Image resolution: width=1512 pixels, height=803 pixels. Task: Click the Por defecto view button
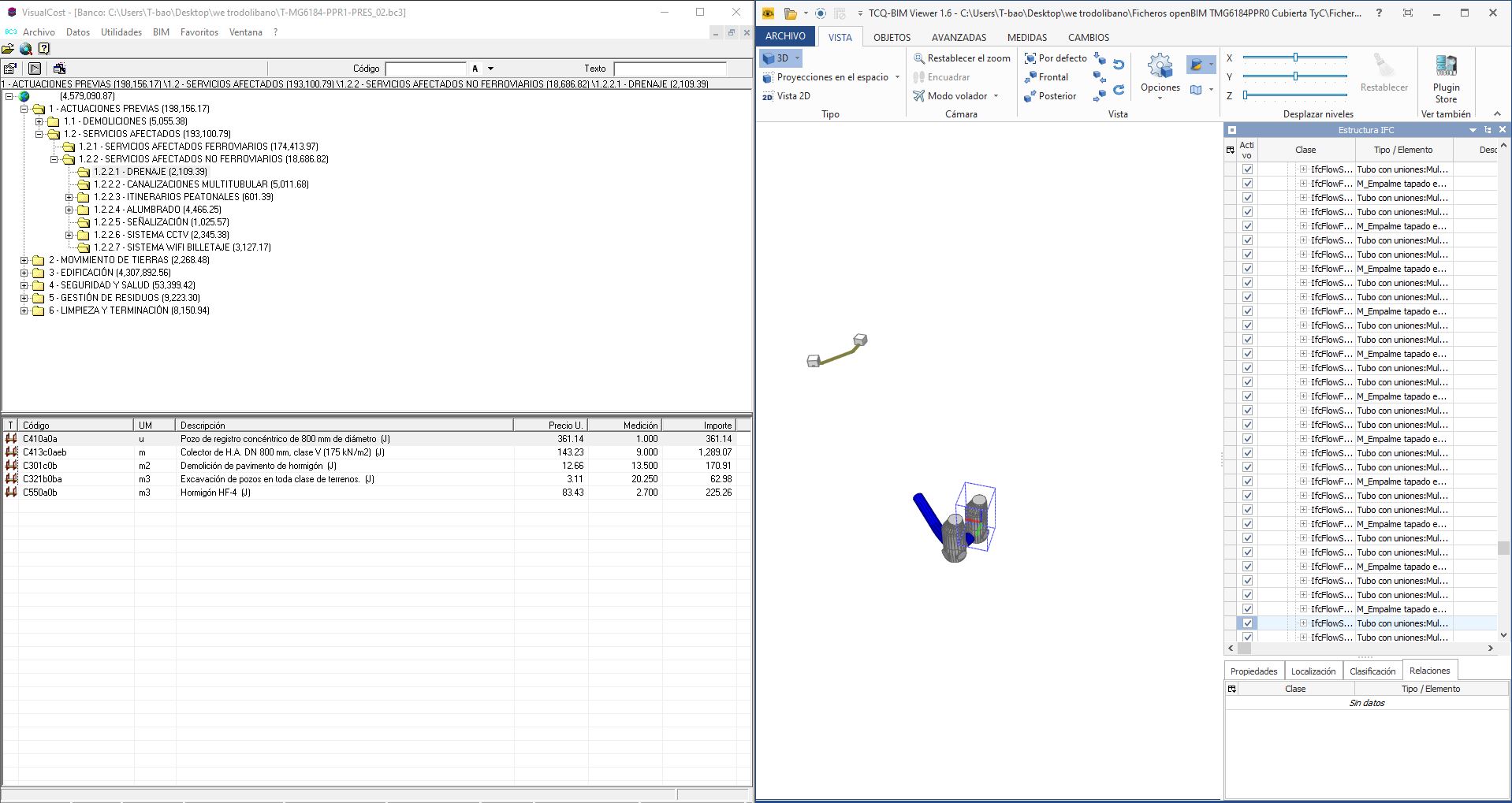coord(1055,58)
